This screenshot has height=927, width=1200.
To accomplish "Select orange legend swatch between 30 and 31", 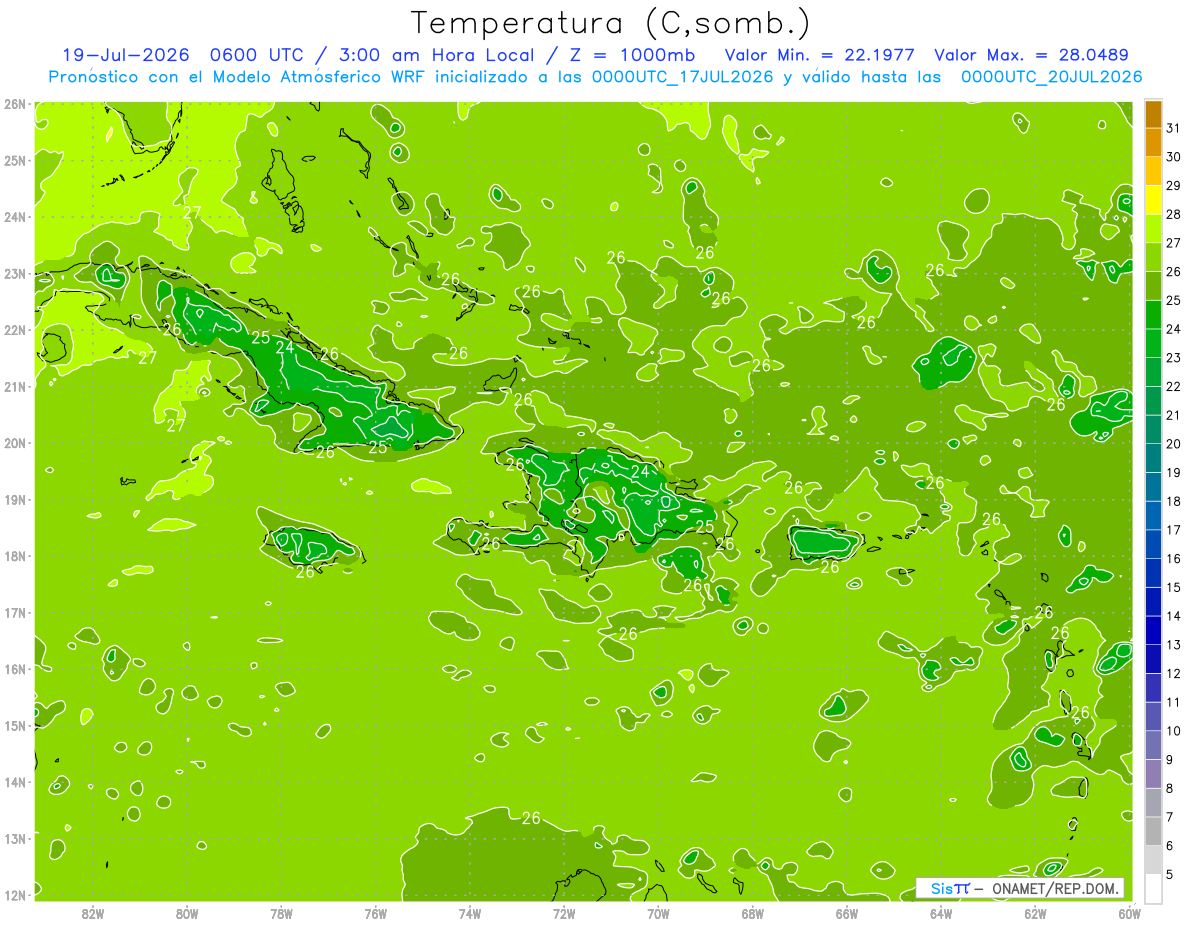I will pyautogui.click(x=1153, y=142).
